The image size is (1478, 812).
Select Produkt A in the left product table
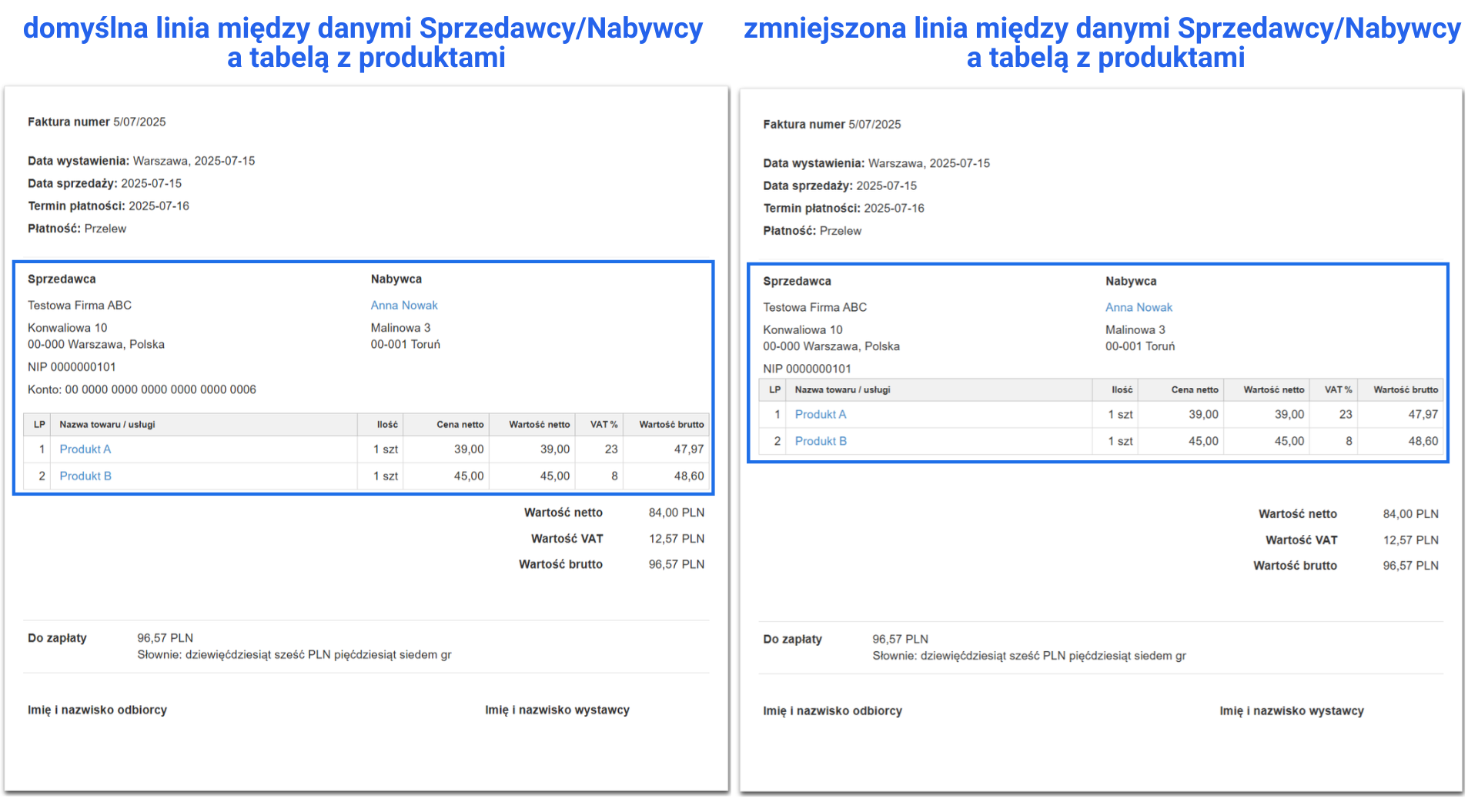85,449
